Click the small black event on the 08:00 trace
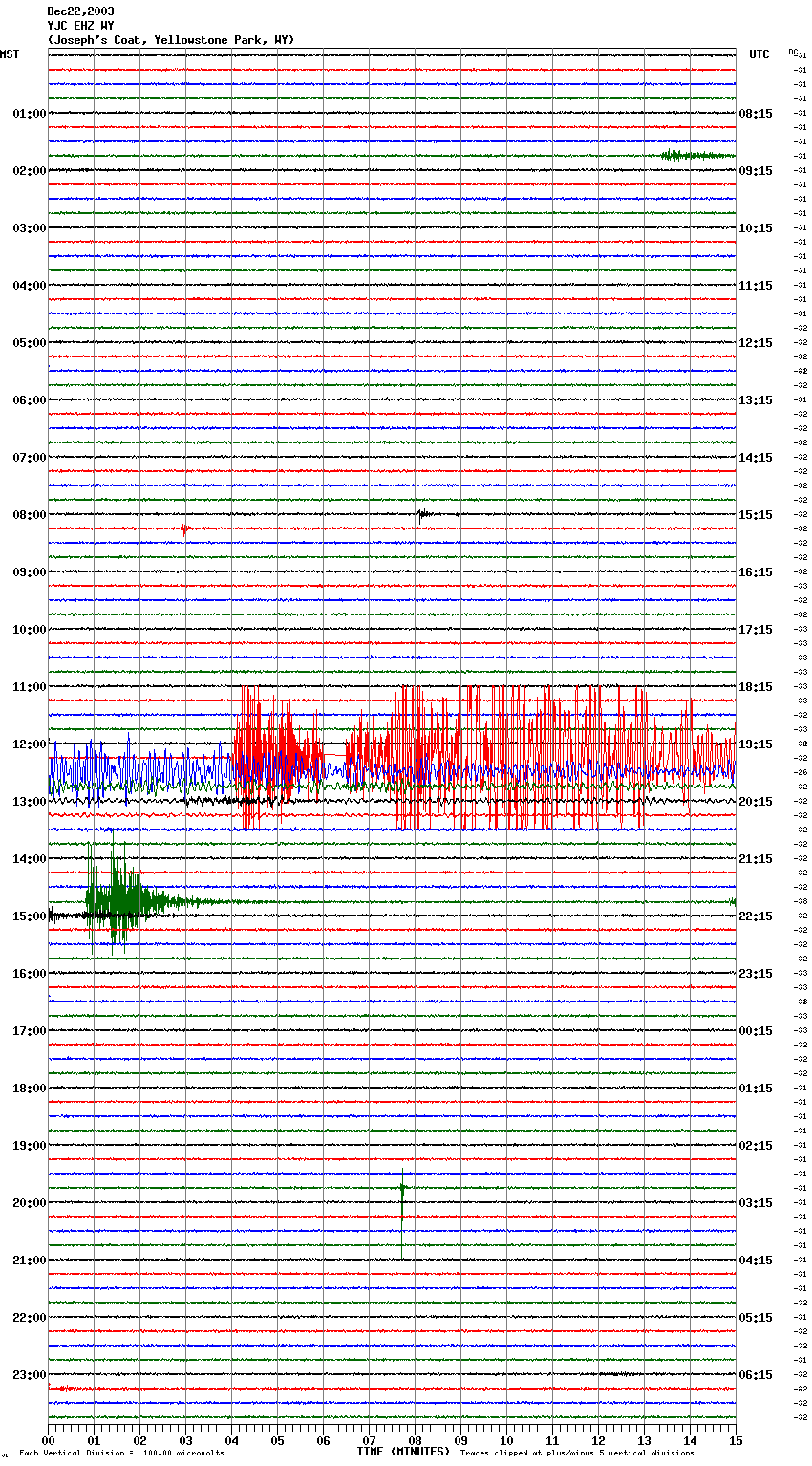This screenshot has height=1466, width=812. tap(424, 514)
